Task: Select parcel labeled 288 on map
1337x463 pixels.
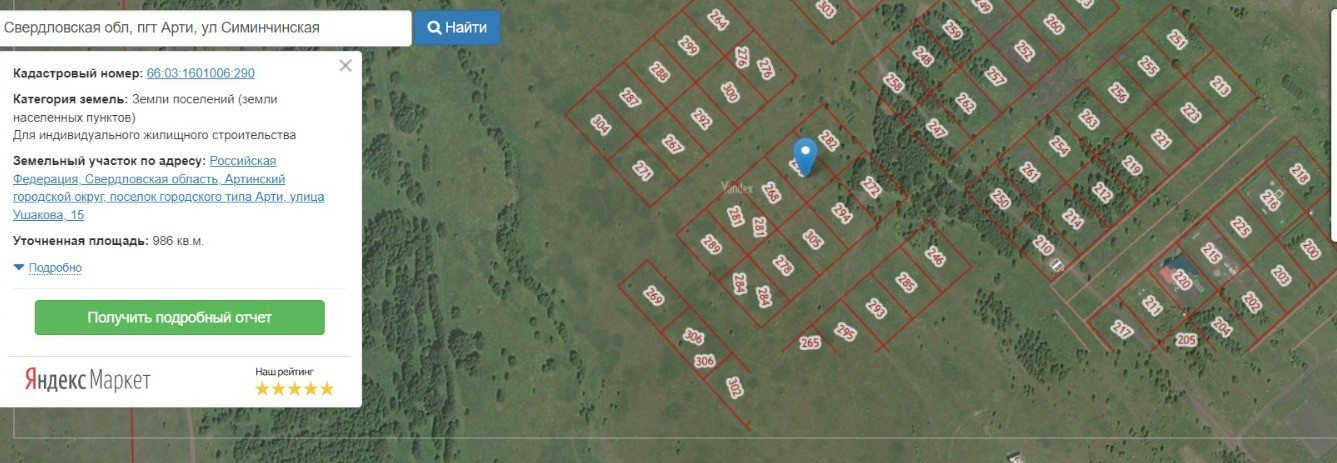Action: coord(659,72)
